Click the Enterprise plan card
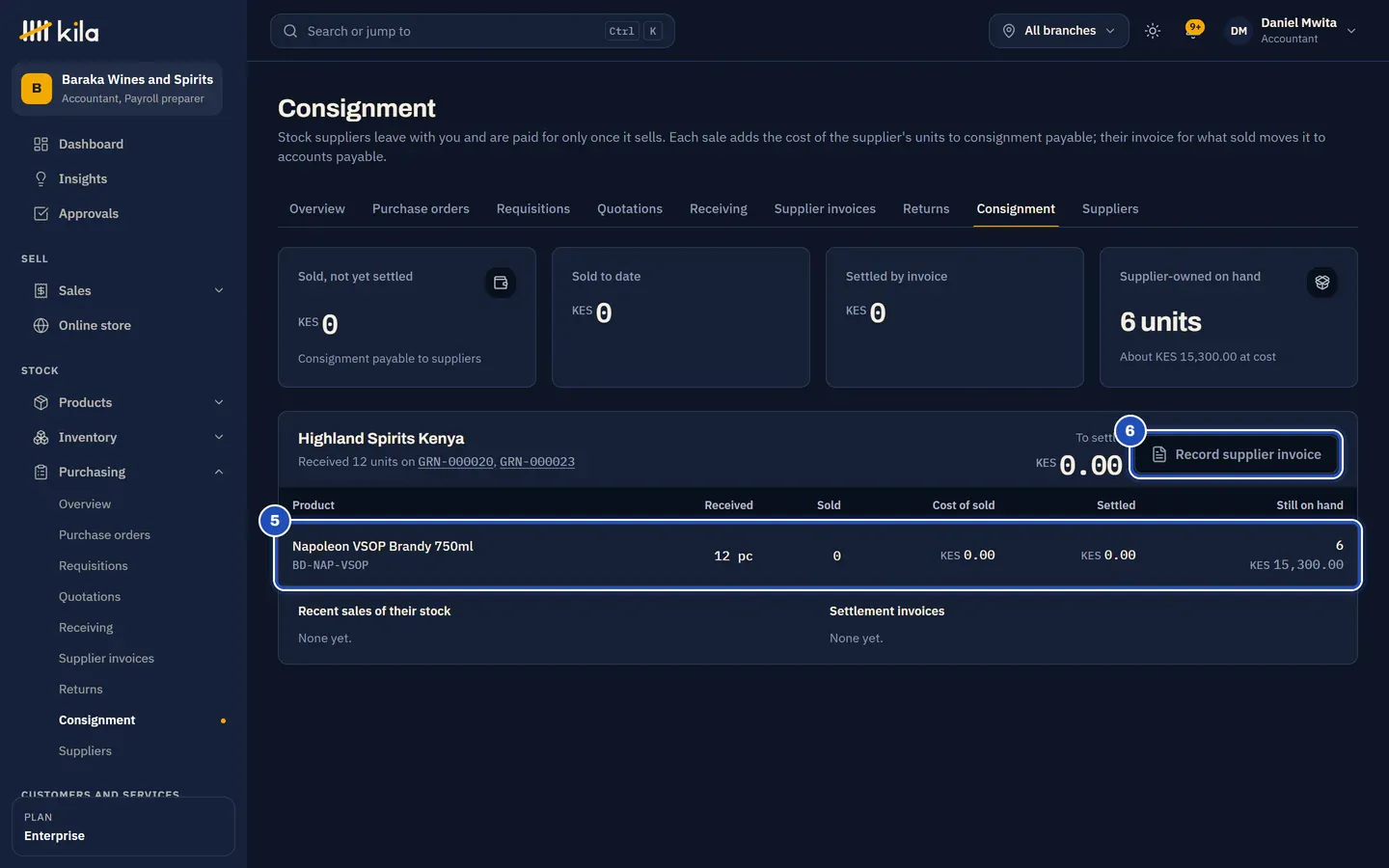 click(x=123, y=827)
